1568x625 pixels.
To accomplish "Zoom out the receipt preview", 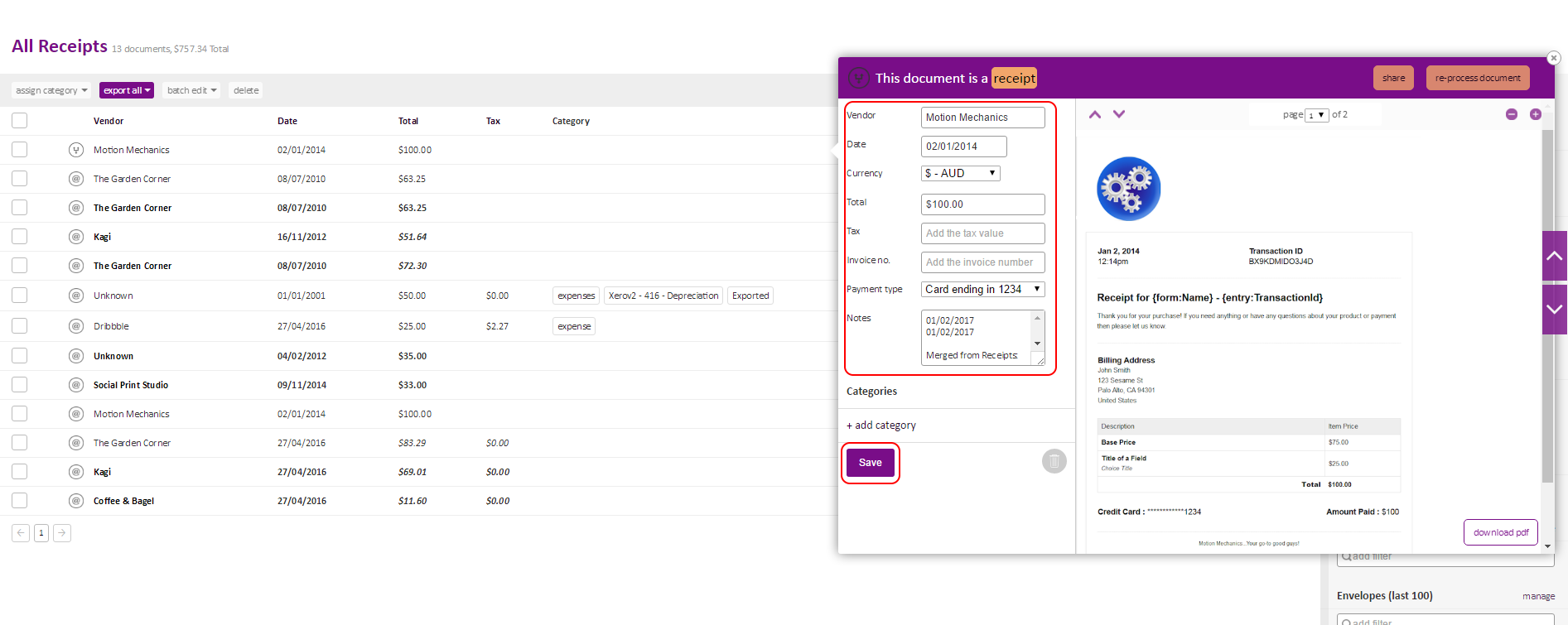I will point(1512,114).
